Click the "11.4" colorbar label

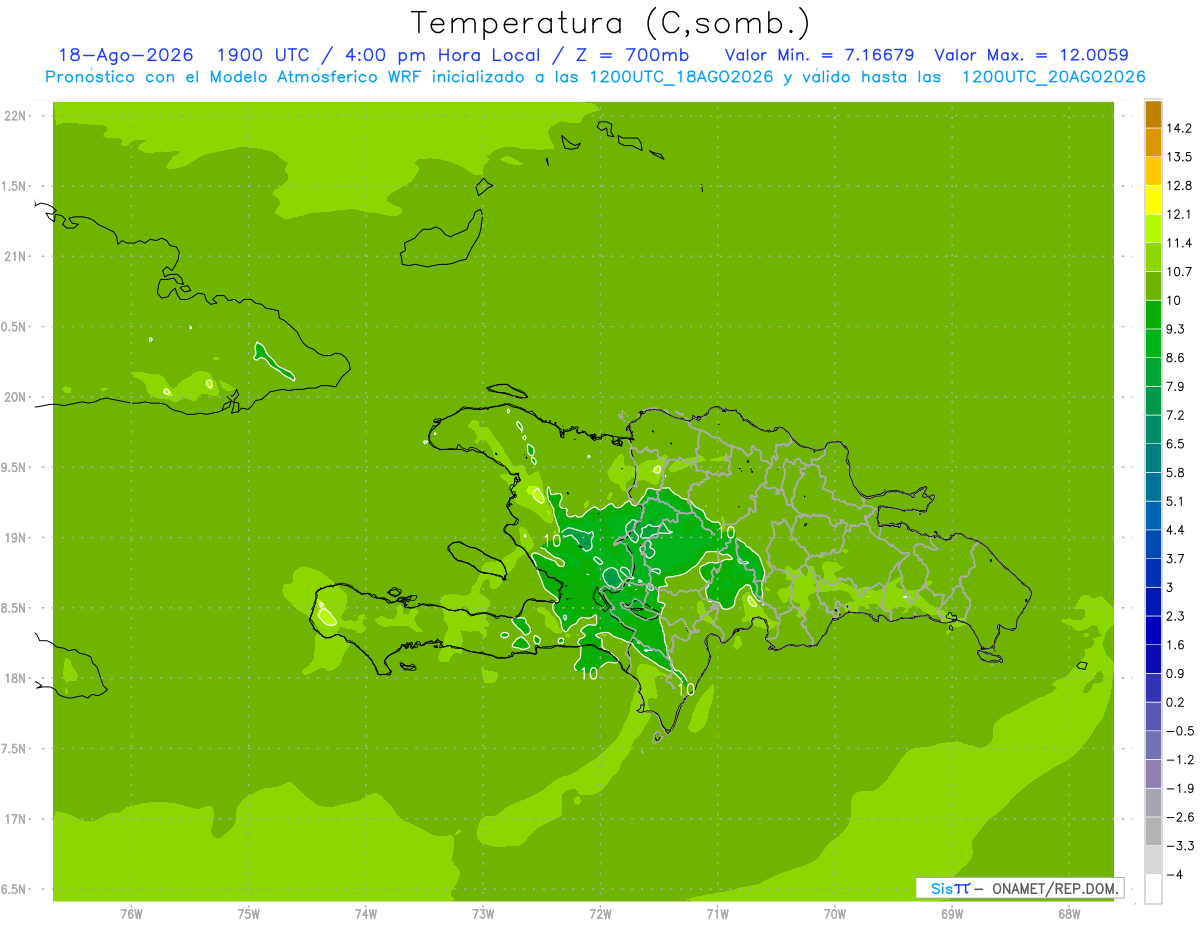coord(1180,243)
